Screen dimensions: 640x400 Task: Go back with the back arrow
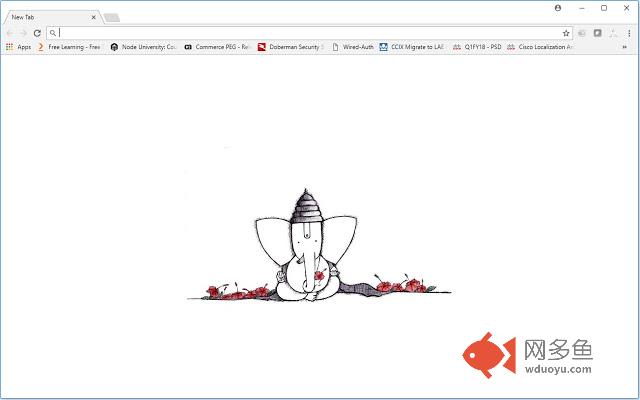point(10,33)
